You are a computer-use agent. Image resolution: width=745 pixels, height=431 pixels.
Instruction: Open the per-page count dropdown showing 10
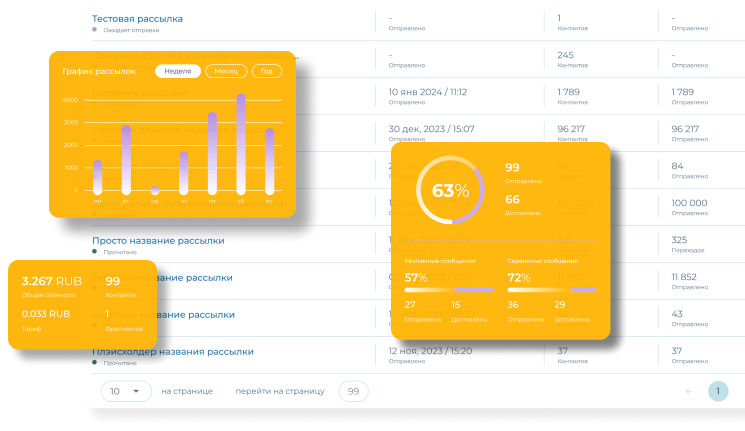[126, 391]
